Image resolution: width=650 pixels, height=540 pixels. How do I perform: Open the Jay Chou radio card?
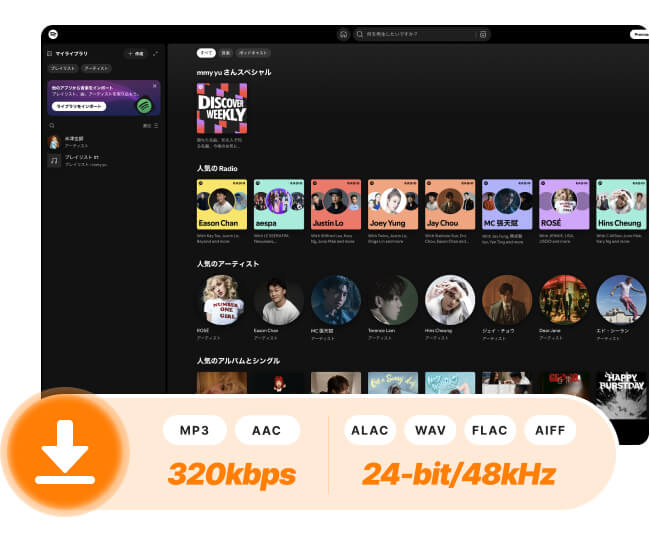[x=450, y=204]
